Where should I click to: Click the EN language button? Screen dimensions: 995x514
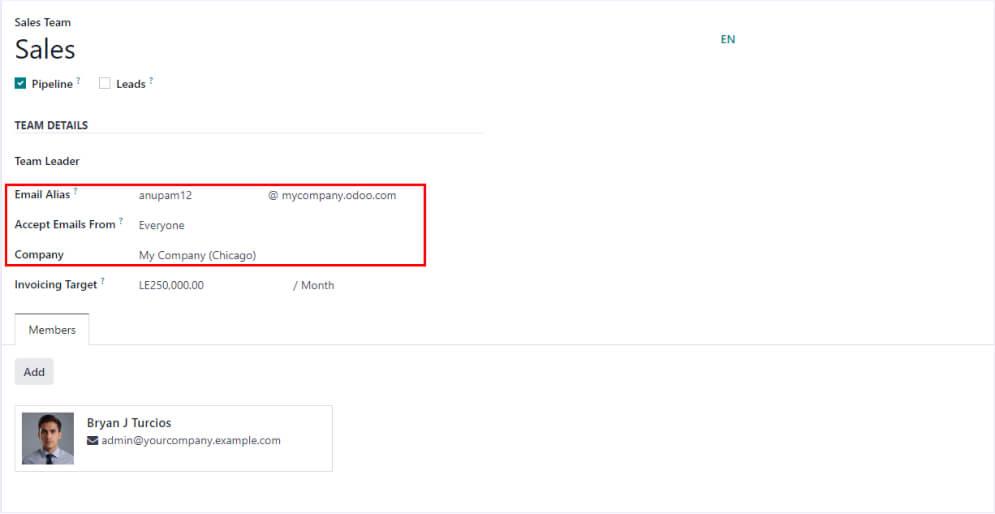tap(728, 40)
